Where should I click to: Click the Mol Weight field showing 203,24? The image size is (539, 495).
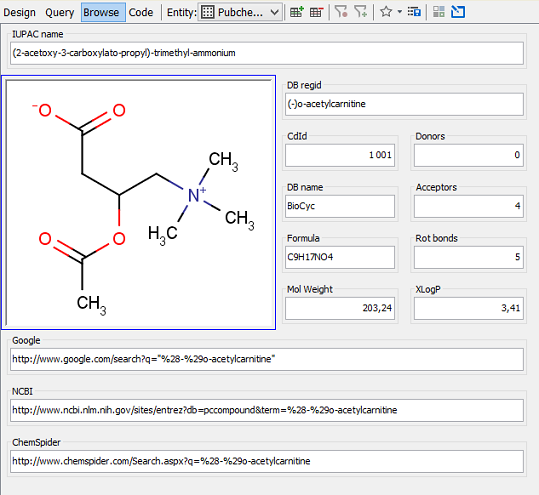click(340, 308)
